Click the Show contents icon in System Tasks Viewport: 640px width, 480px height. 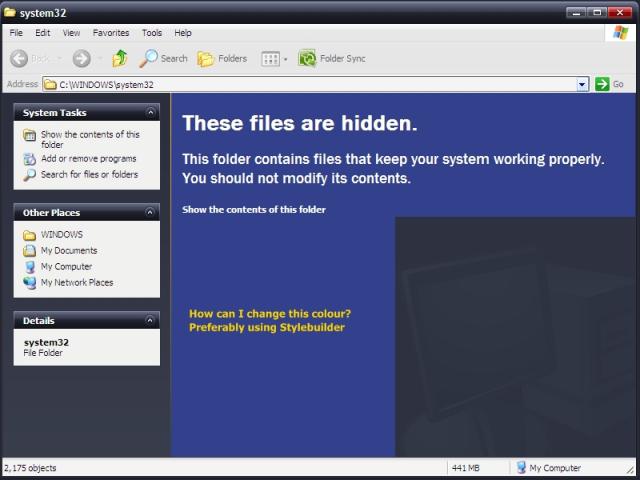29,135
